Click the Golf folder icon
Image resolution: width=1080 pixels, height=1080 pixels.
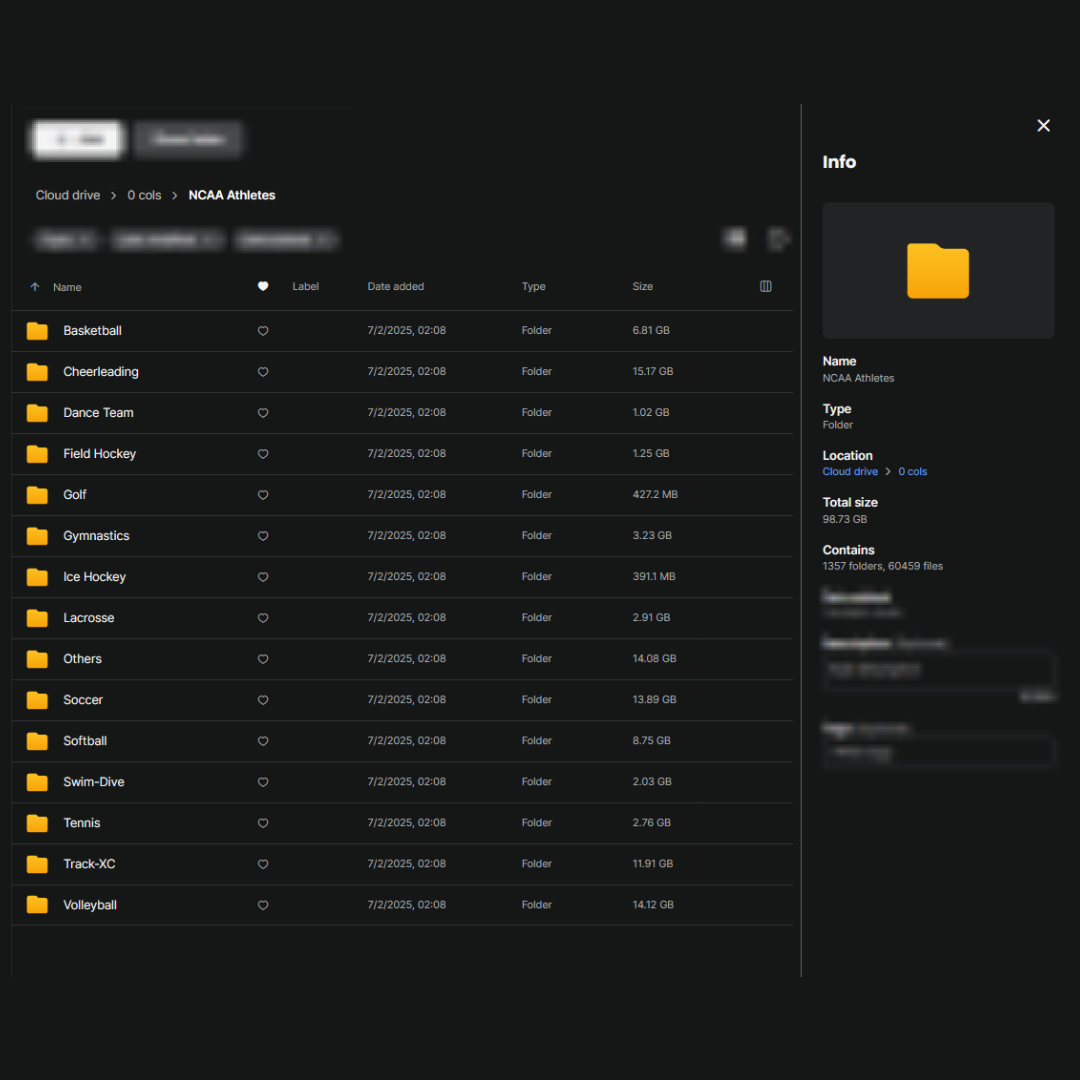[x=37, y=495]
